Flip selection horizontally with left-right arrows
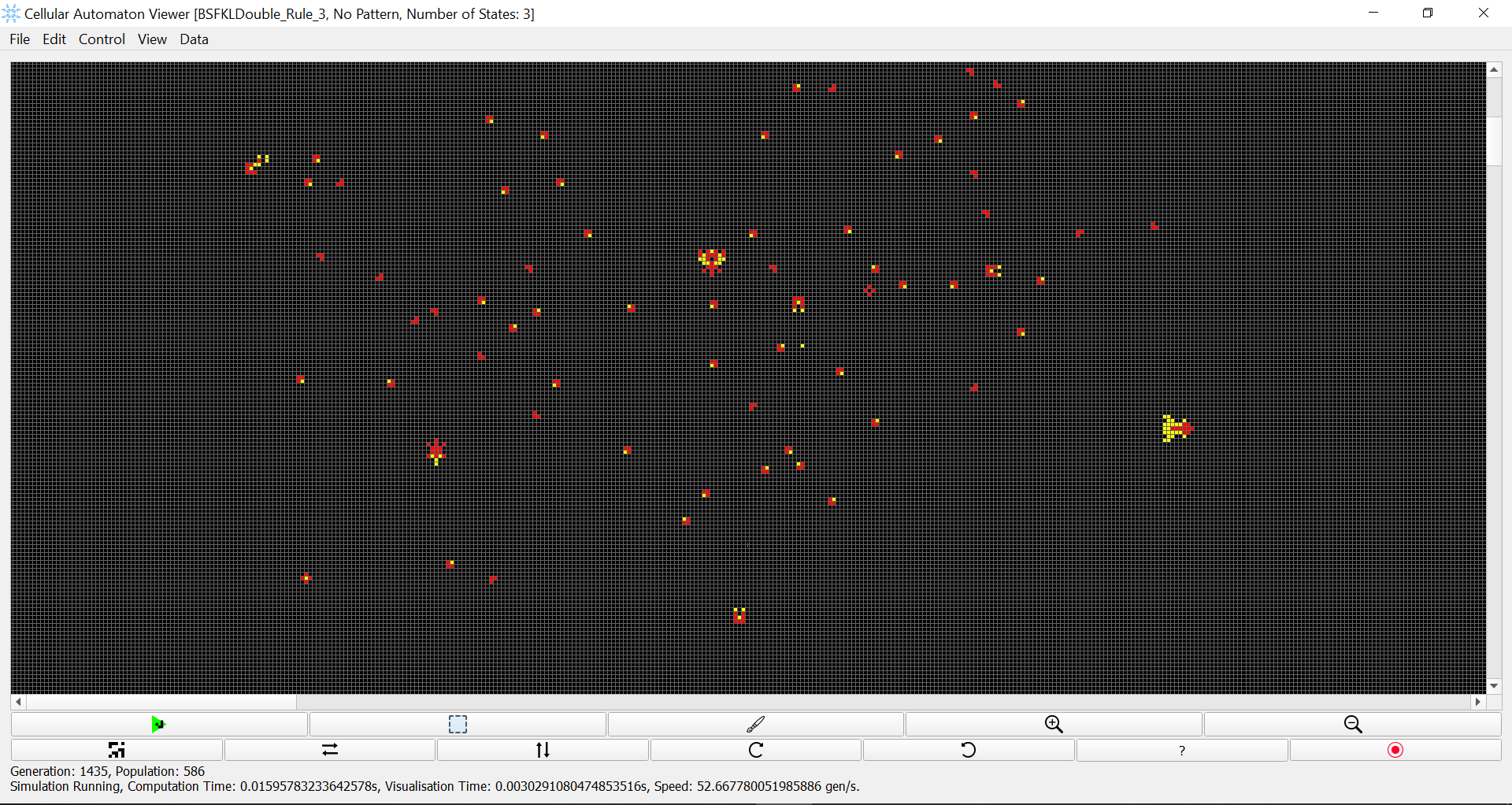1512x805 pixels. pos(330,750)
